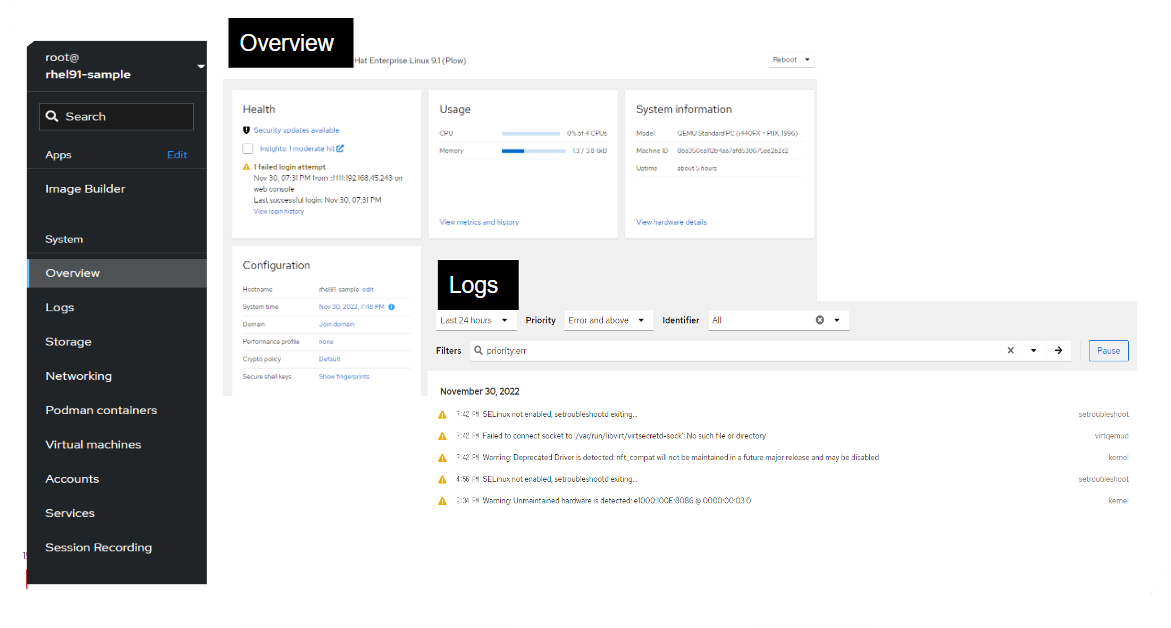Clear the Identifier selection using the circled X
The width and height of the screenshot is (1171, 628).
pyautogui.click(x=820, y=320)
